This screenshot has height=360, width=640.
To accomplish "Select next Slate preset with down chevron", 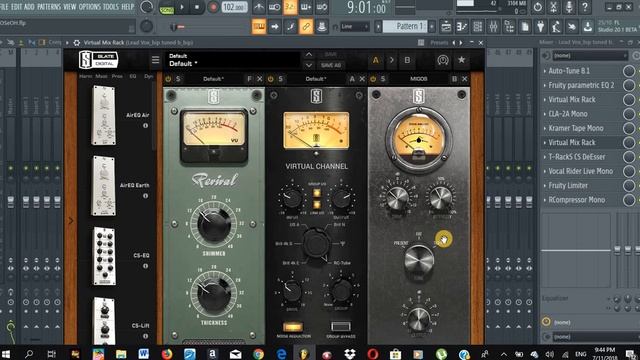I will (x=309, y=65).
